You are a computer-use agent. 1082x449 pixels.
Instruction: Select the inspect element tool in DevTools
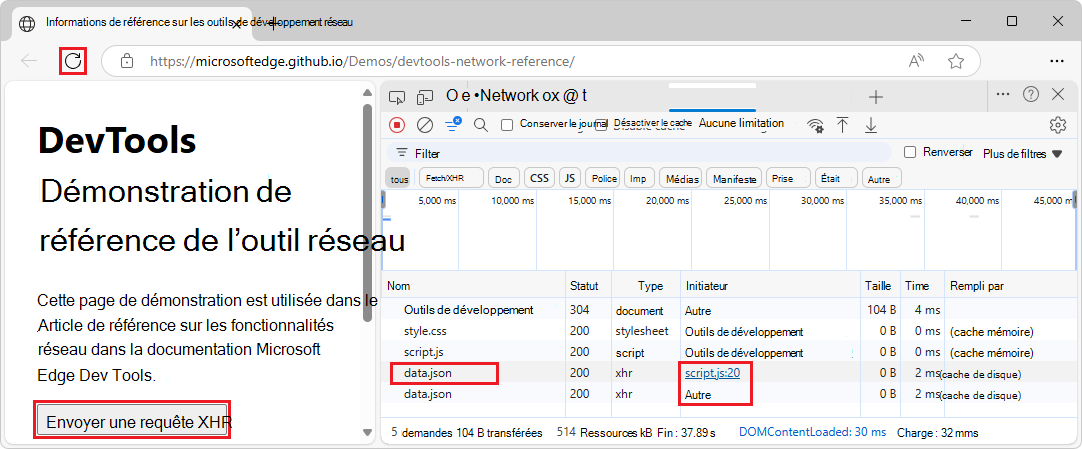[397, 97]
